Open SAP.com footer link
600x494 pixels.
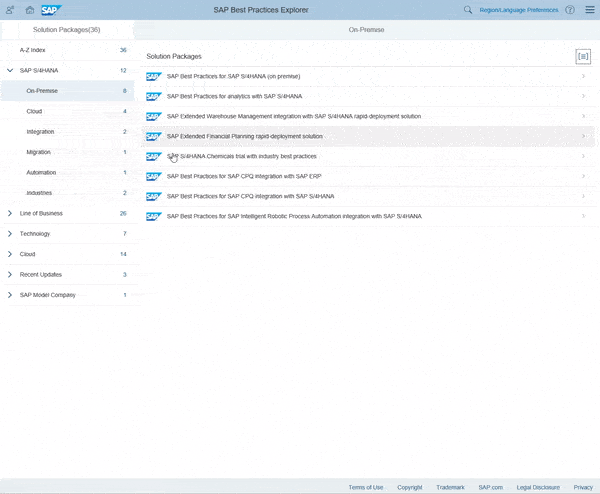click(x=490, y=487)
